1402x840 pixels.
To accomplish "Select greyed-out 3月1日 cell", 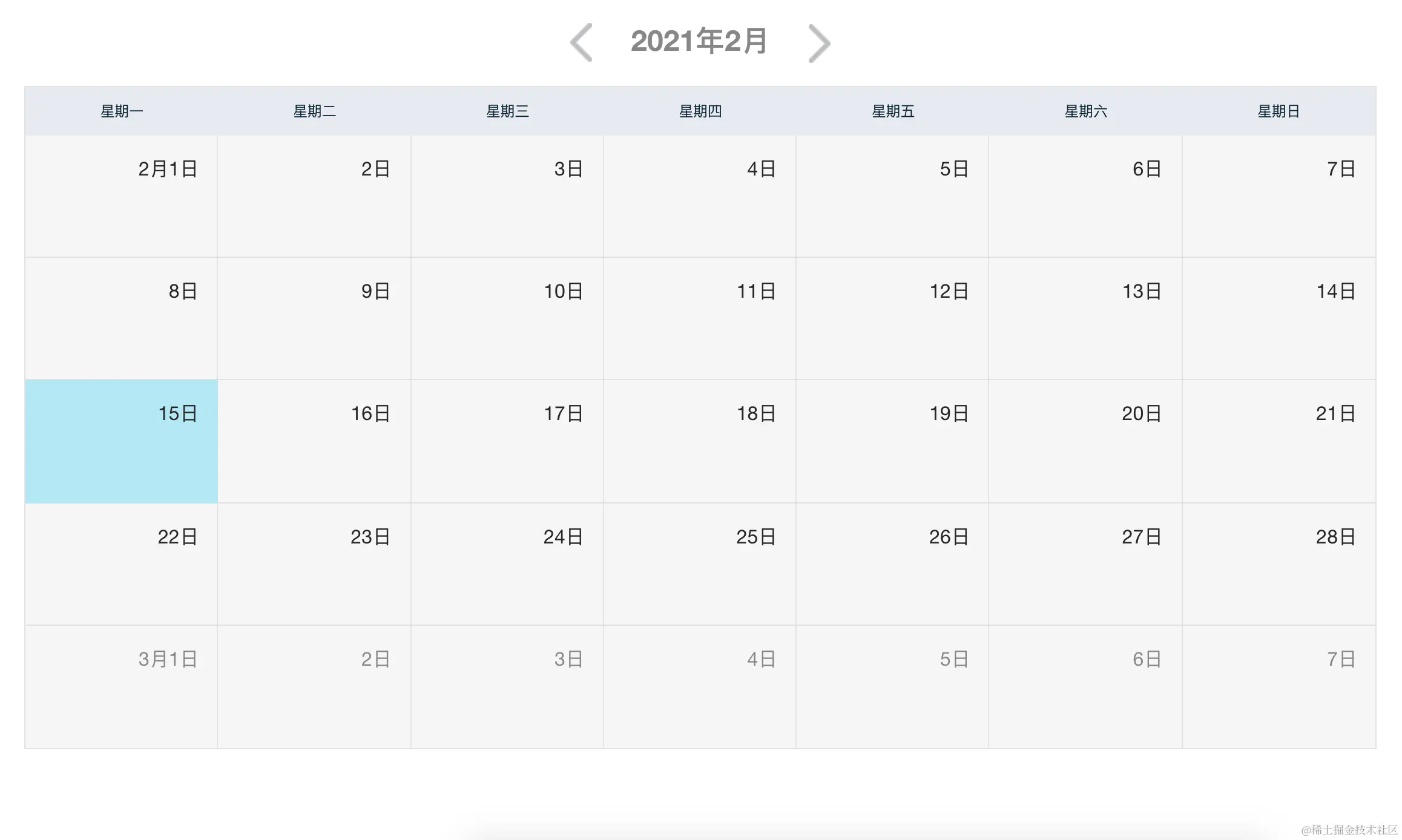I will [121, 687].
